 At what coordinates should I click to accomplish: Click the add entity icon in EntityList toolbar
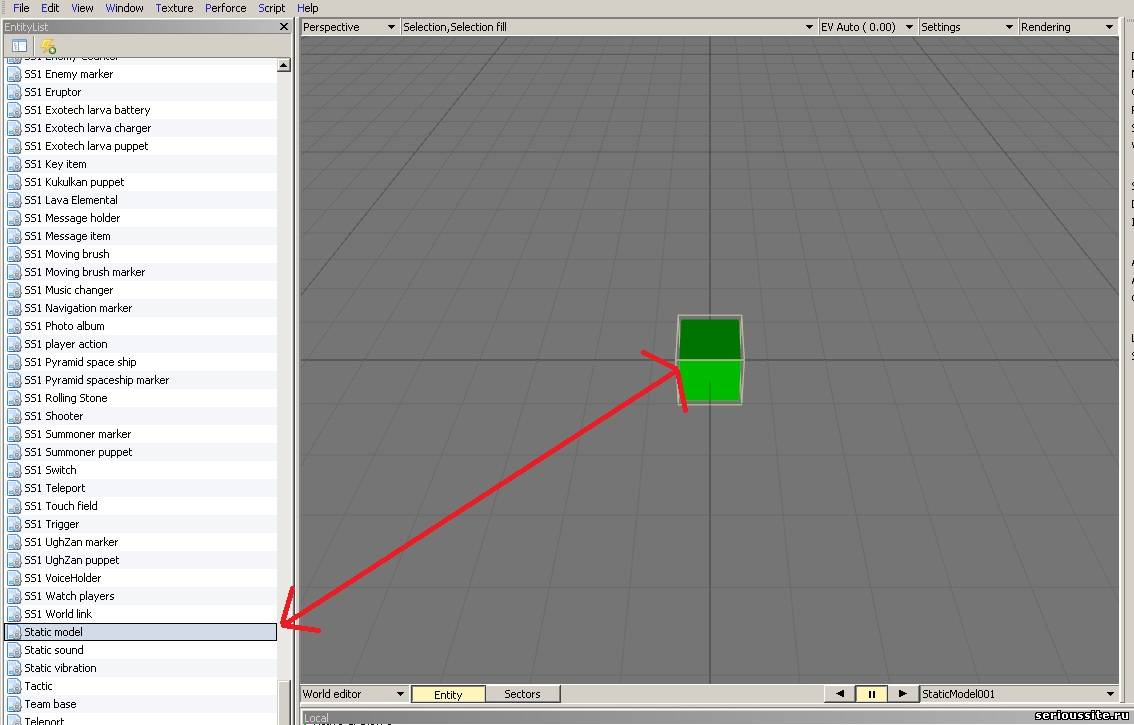48,46
